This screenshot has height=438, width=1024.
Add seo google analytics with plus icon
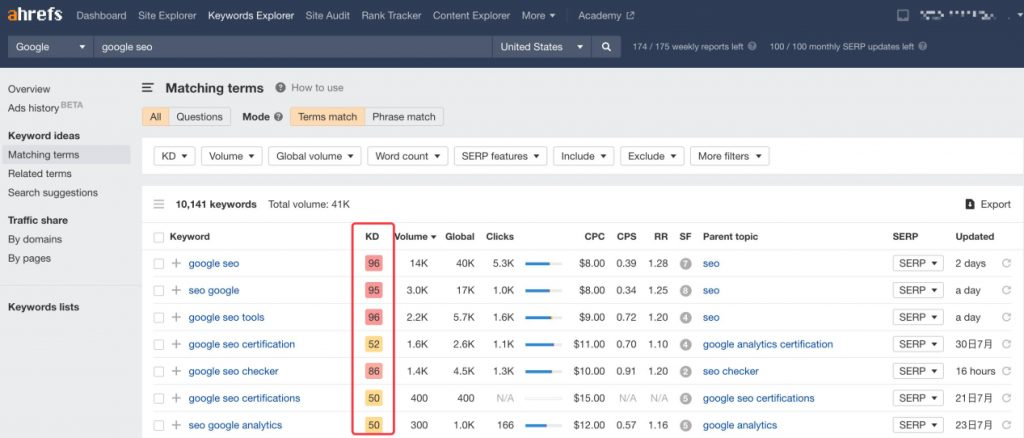click(x=176, y=425)
